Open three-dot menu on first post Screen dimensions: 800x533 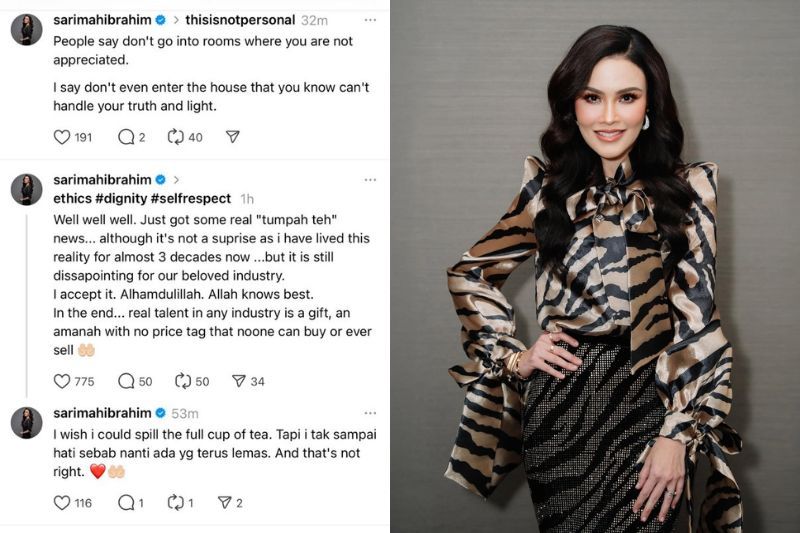click(x=370, y=20)
